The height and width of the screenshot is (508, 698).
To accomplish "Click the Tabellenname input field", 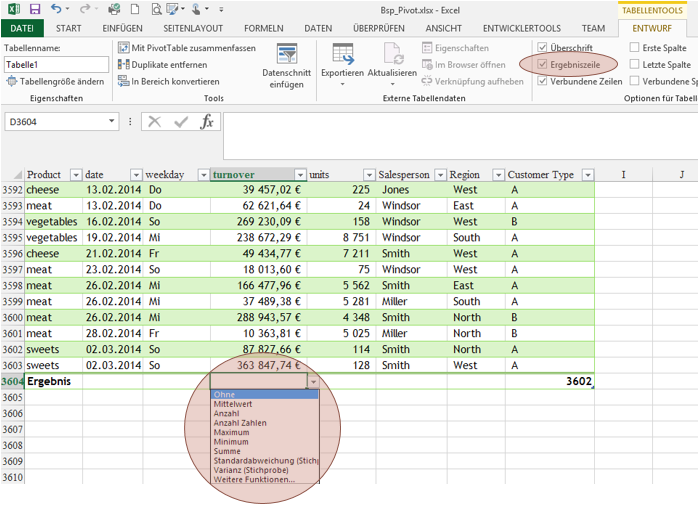I will click(x=55, y=64).
